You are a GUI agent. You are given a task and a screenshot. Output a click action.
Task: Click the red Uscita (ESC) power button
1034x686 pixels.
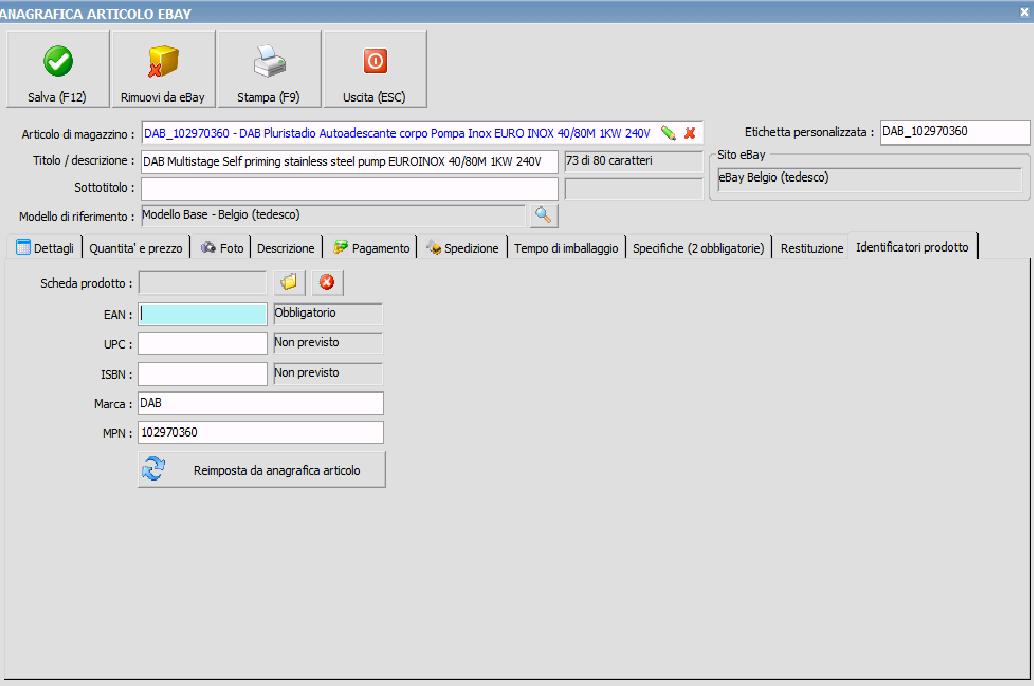point(375,69)
